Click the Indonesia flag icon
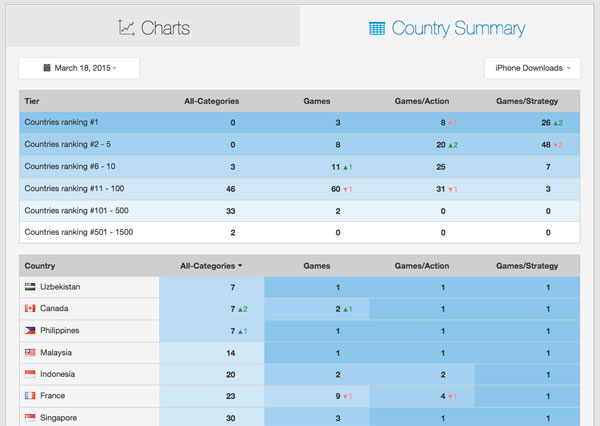This screenshot has height=426, width=600. (x=30, y=374)
